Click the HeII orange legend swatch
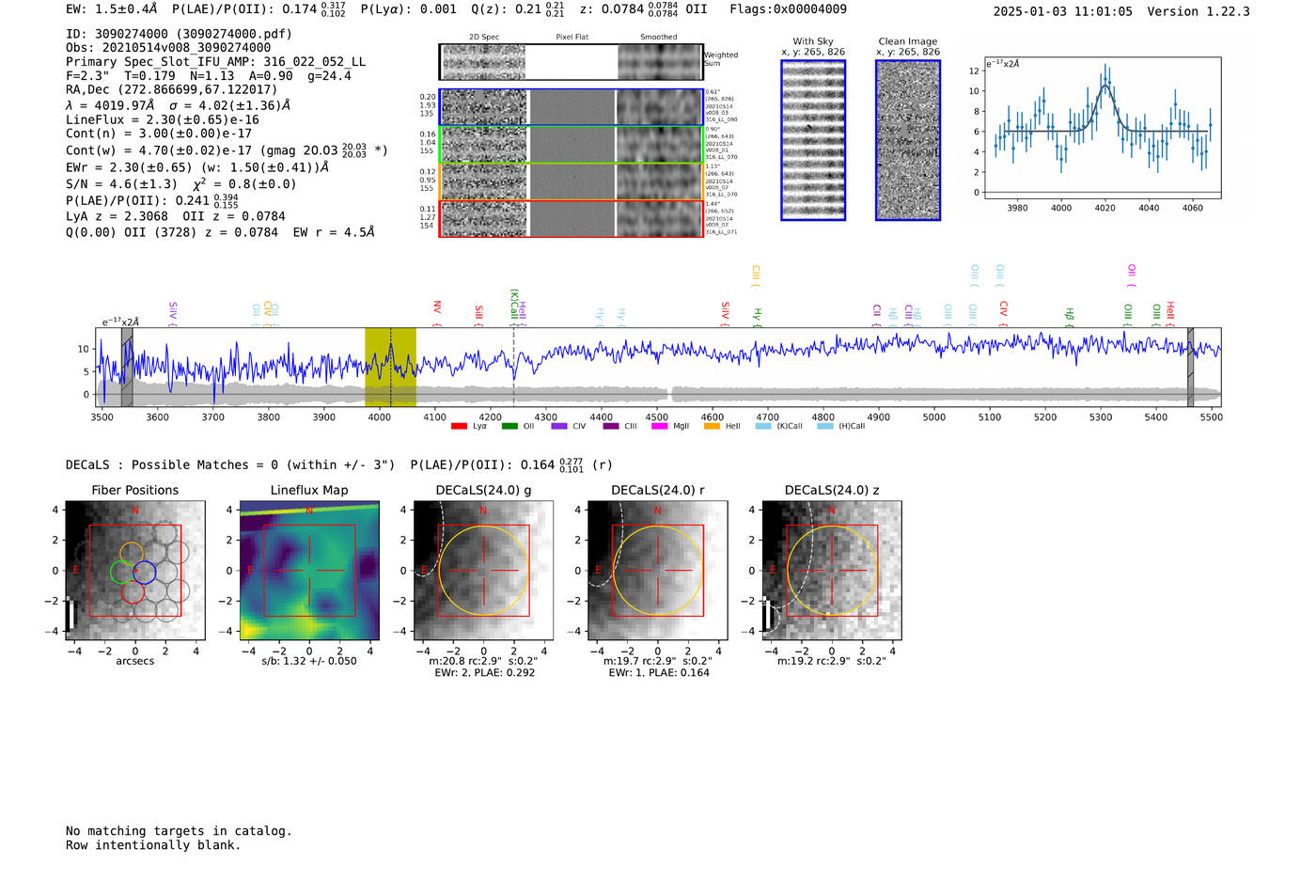1316x896 pixels. pyautogui.click(x=712, y=426)
